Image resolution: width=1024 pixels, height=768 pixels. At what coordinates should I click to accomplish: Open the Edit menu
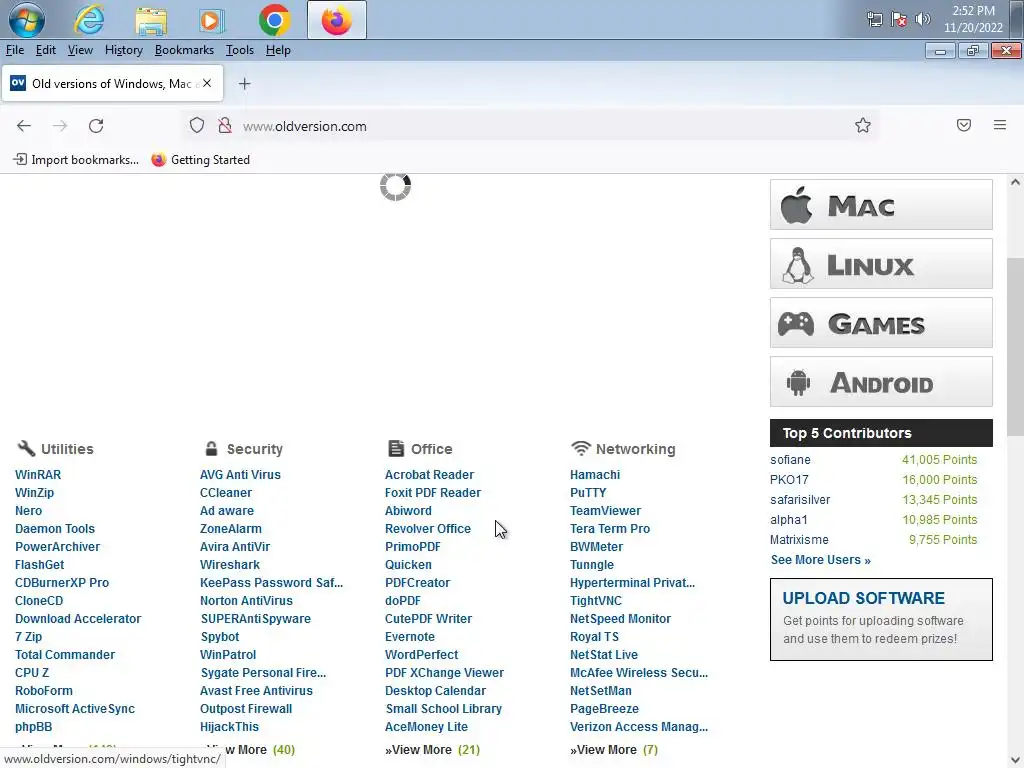46,50
